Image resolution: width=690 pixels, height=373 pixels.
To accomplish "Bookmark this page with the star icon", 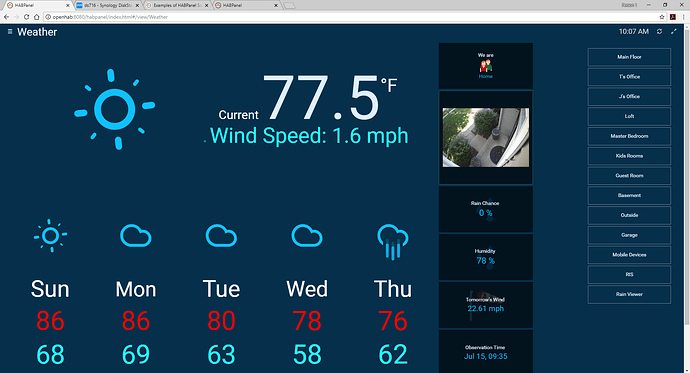I will [662, 17].
